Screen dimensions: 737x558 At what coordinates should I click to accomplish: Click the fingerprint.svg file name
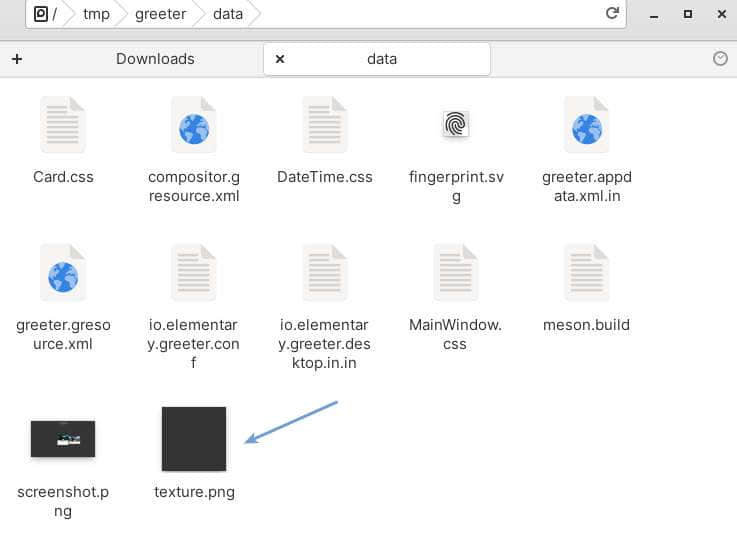point(456,187)
